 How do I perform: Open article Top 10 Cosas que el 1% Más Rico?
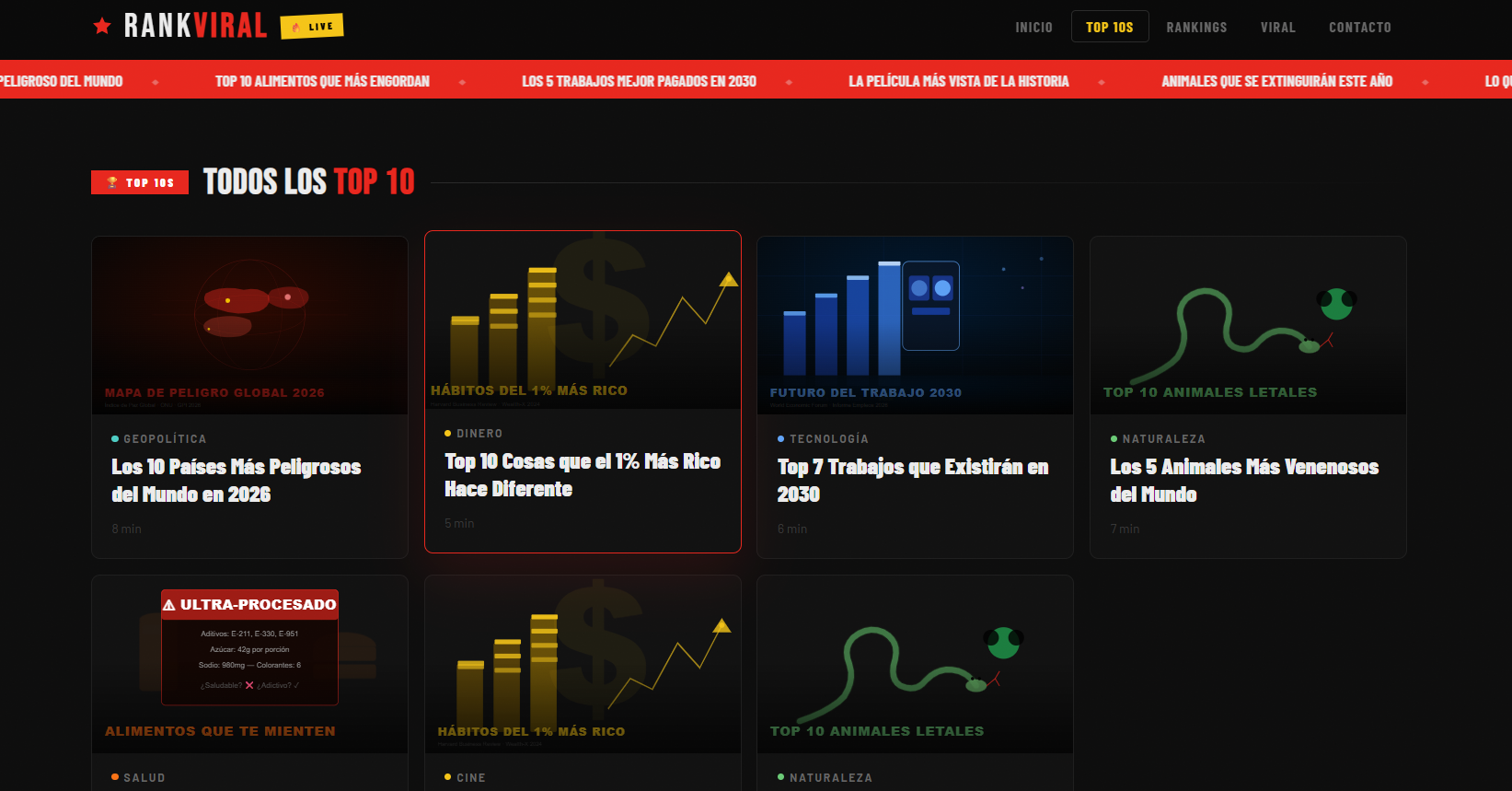[583, 475]
